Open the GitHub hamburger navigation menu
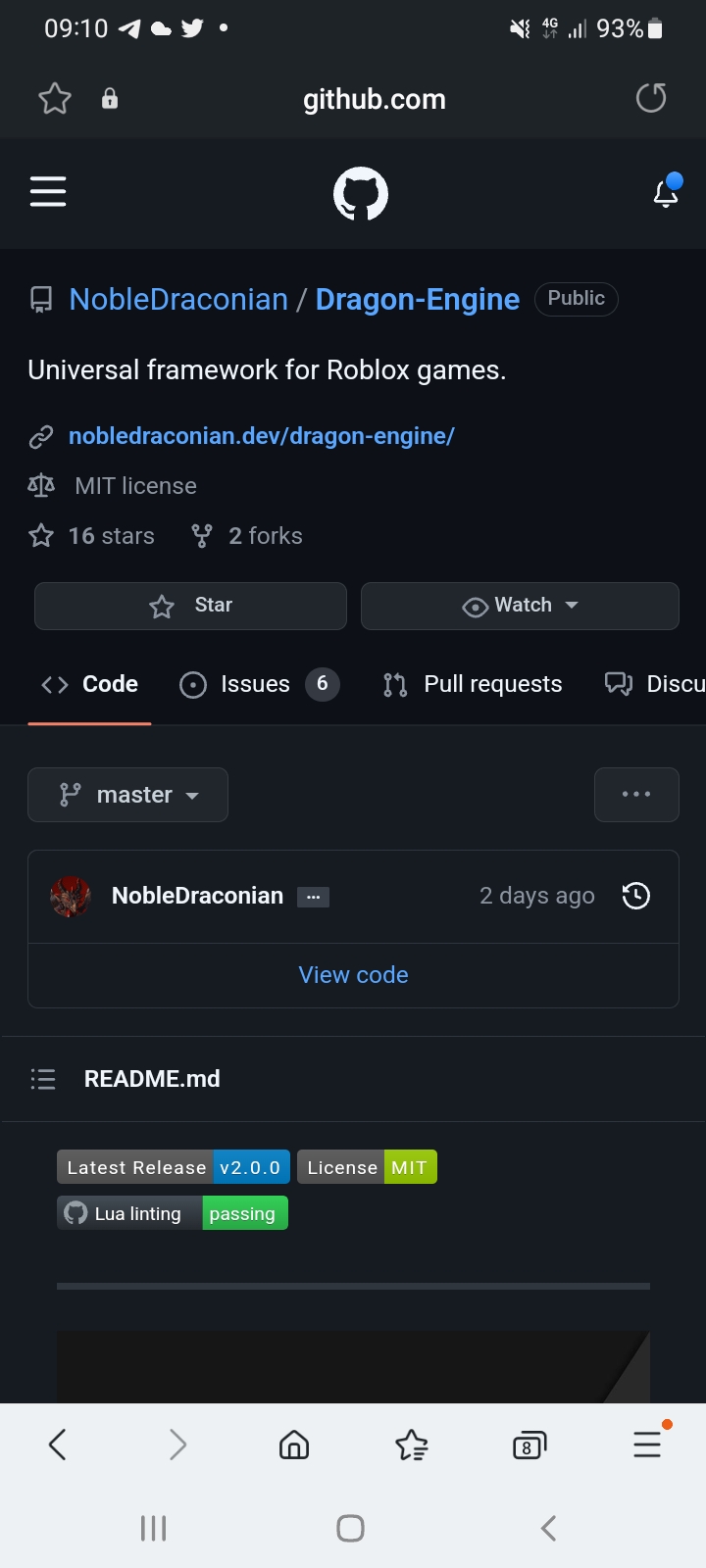The height and width of the screenshot is (1568, 706). (48, 191)
